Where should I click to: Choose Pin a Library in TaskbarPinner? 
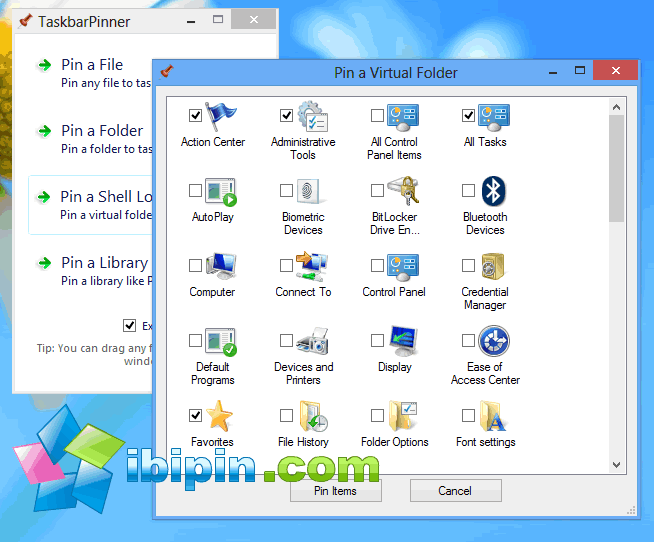click(91, 271)
